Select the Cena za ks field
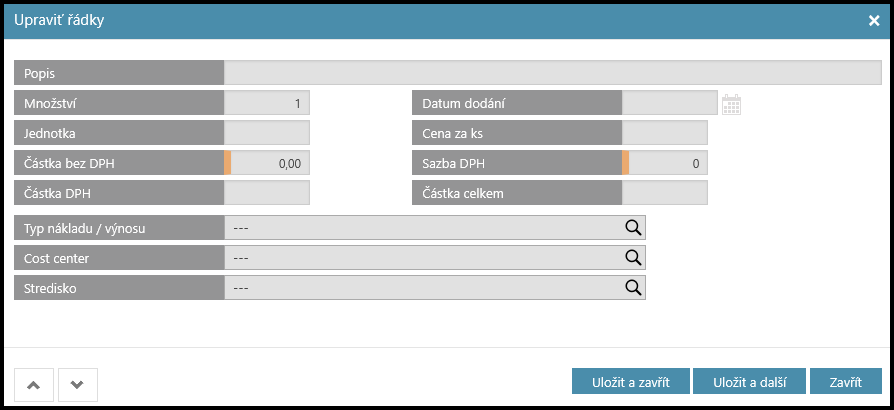This screenshot has height=410, width=894. (664, 133)
